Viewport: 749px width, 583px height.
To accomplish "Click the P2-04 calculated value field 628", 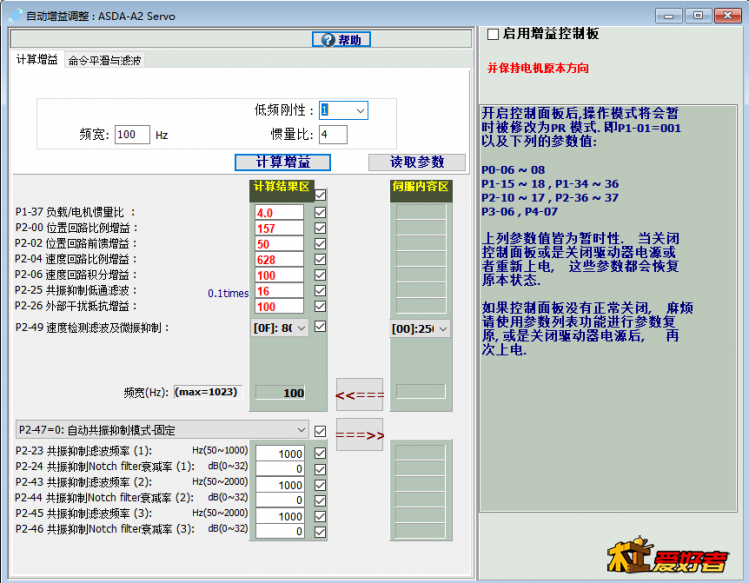I will click(279, 259).
